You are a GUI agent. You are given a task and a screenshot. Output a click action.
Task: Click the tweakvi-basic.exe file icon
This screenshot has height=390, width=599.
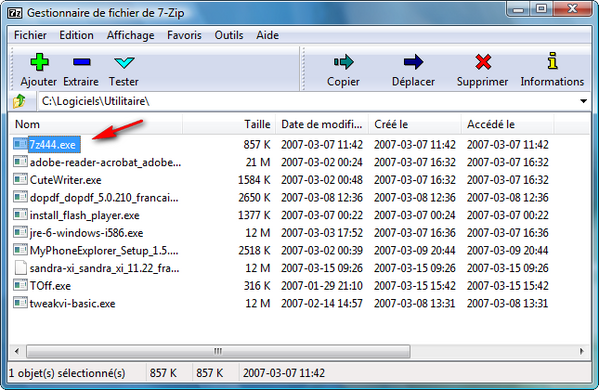(x=20, y=303)
